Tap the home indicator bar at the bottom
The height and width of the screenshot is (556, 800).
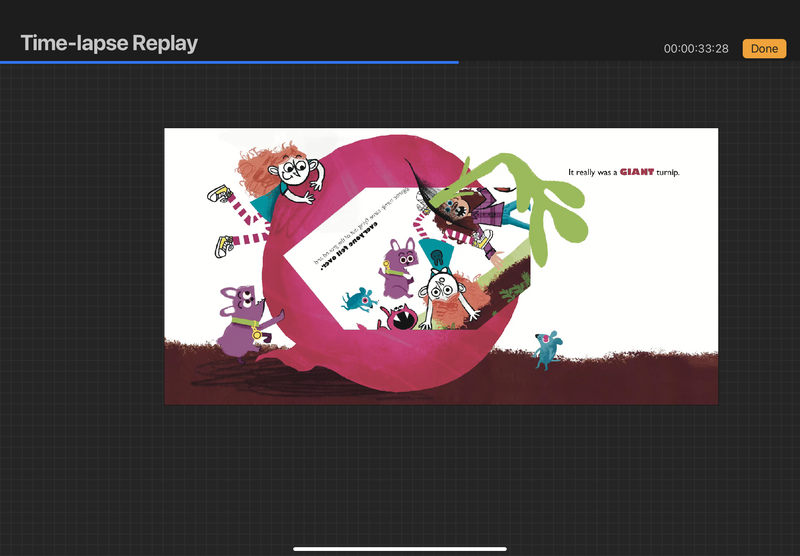[x=400, y=548]
